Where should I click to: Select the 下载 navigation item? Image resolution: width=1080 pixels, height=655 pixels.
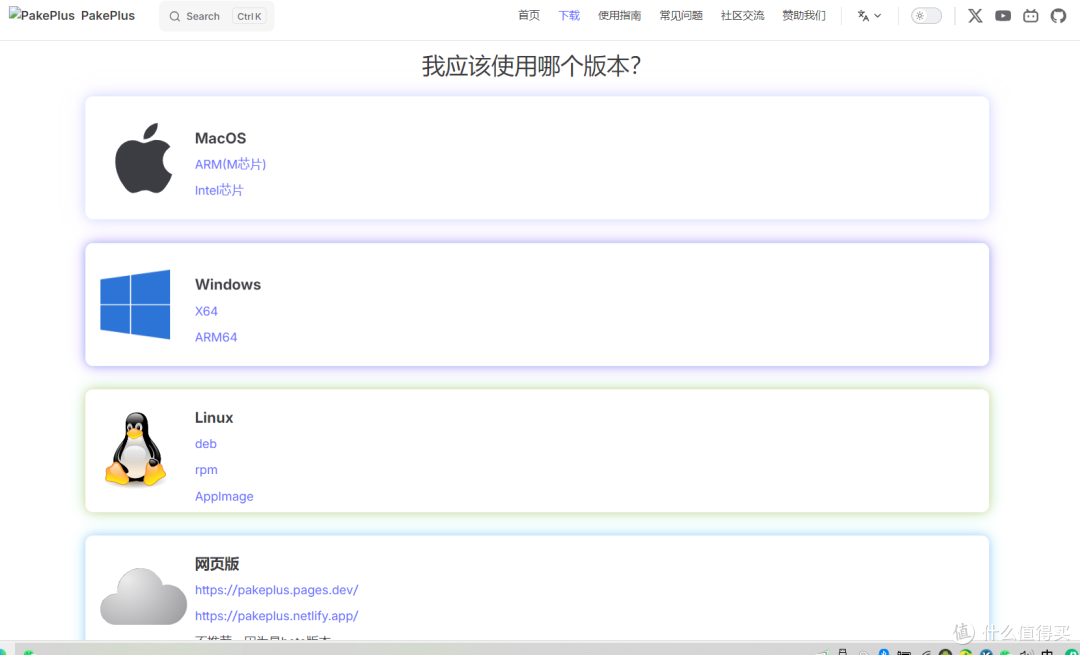569,16
